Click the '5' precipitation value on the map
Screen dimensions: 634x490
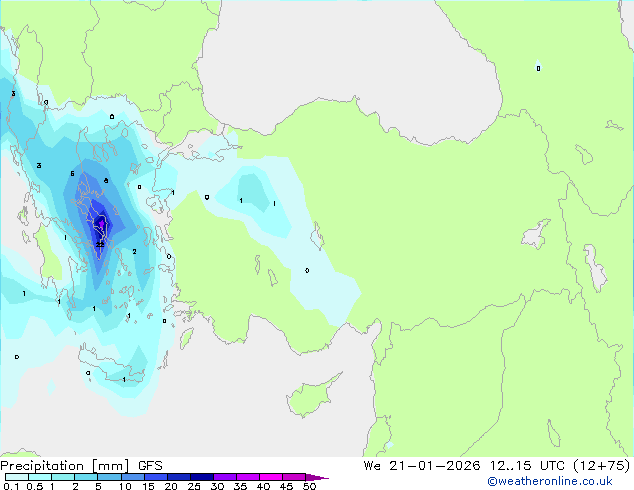click(x=72, y=173)
